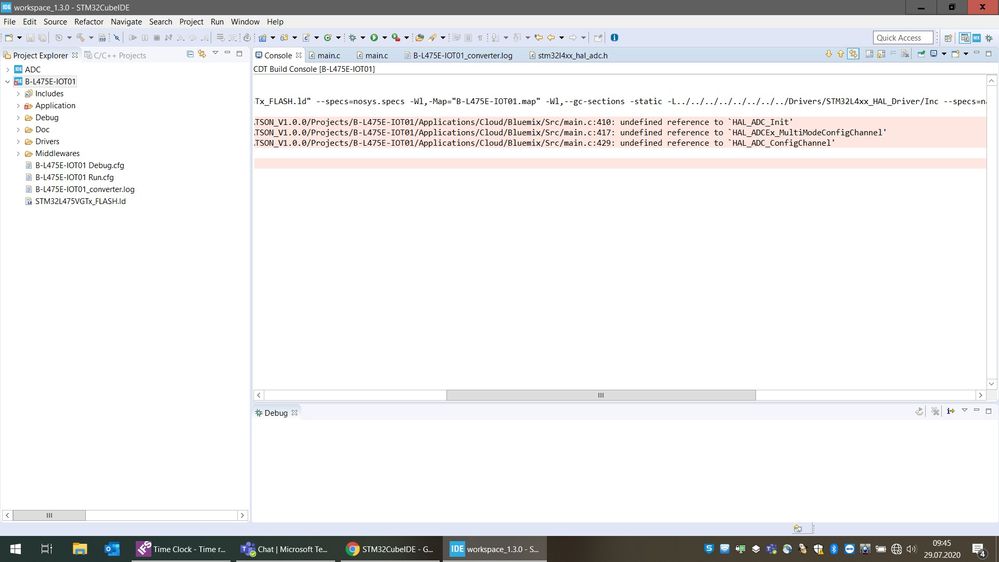999x562 pixels.
Task: Click the Quick Access search field
Action: (903, 38)
